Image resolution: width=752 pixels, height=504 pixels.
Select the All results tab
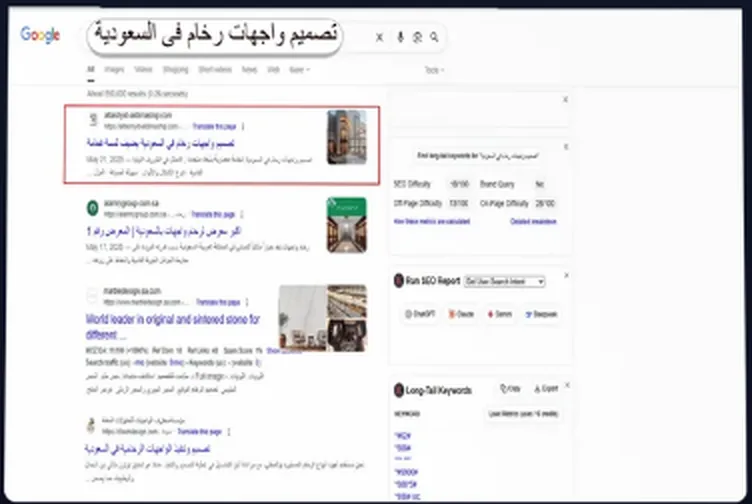pos(91,70)
